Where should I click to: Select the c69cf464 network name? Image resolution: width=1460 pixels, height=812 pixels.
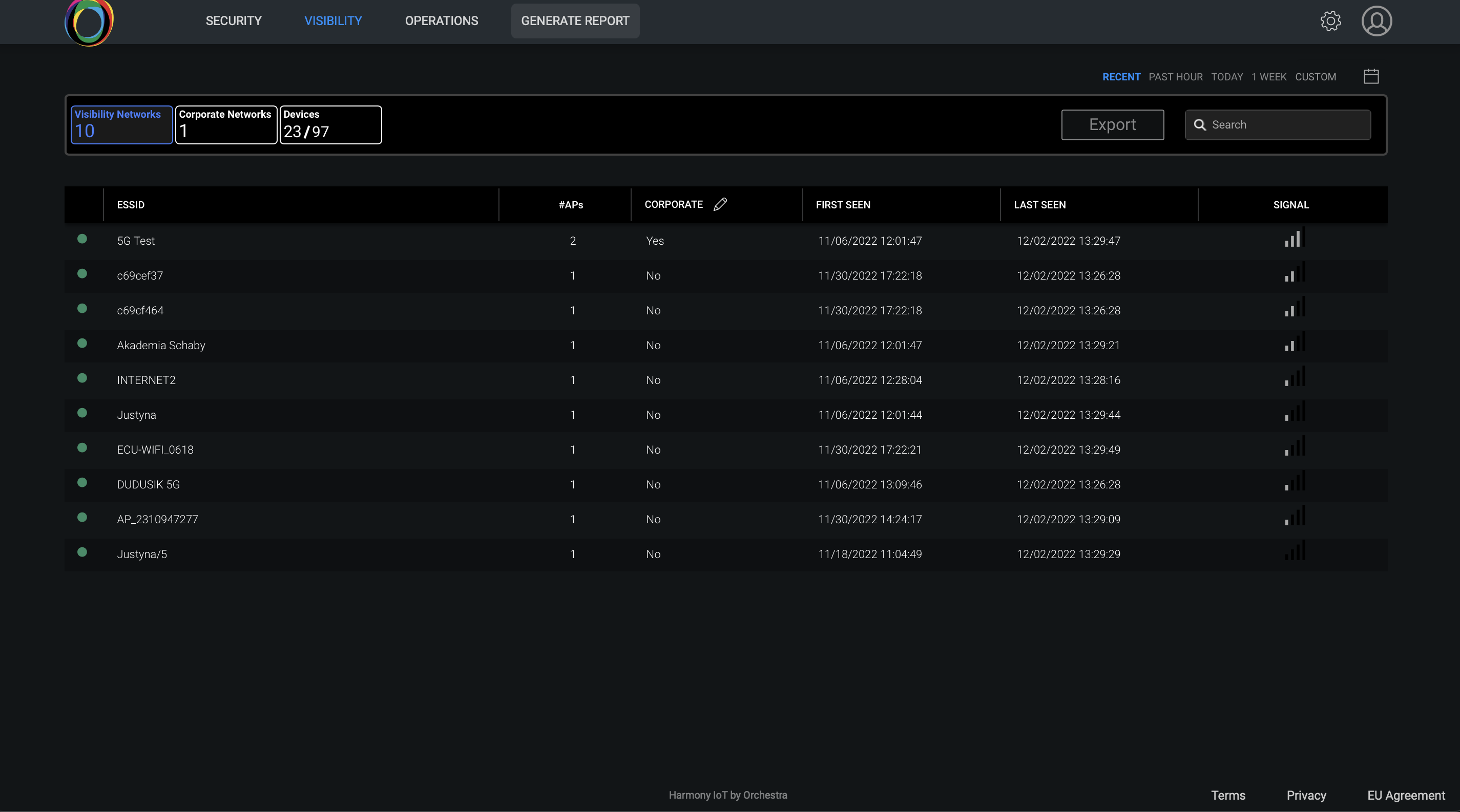tap(140, 310)
